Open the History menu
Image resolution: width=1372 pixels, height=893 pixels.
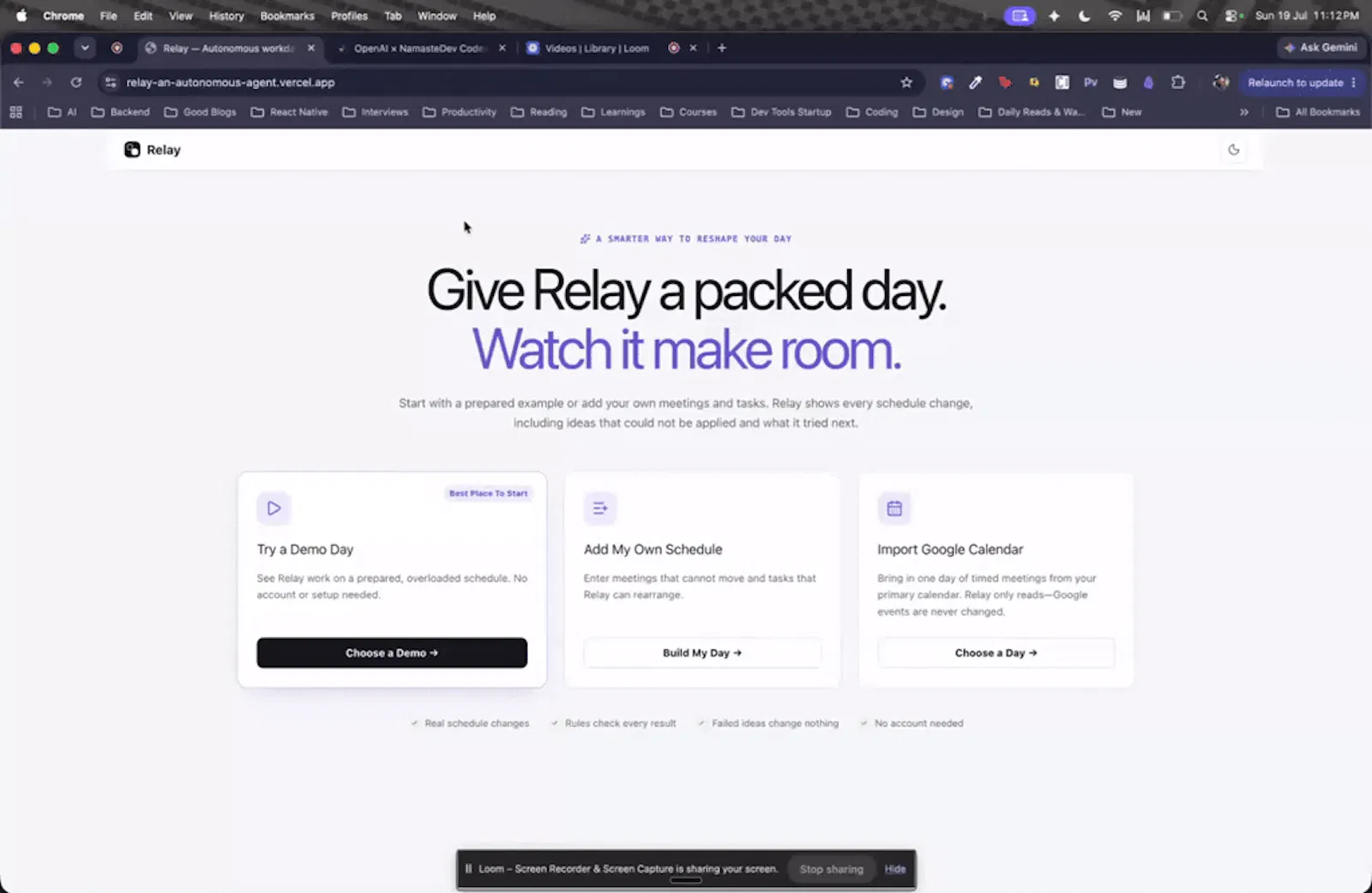coord(226,15)
